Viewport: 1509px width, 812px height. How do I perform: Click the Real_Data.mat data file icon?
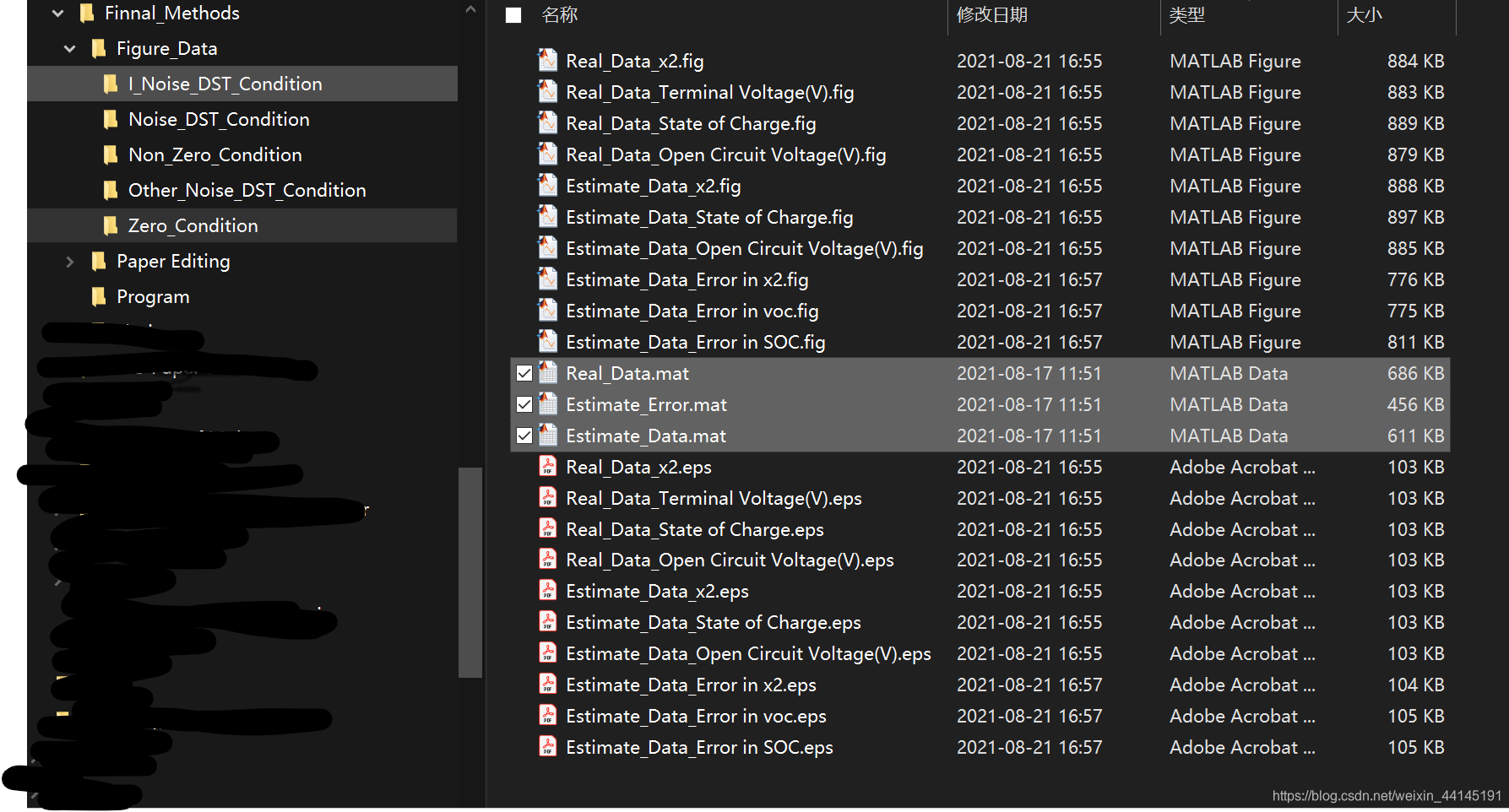click(x=548, y=372)
